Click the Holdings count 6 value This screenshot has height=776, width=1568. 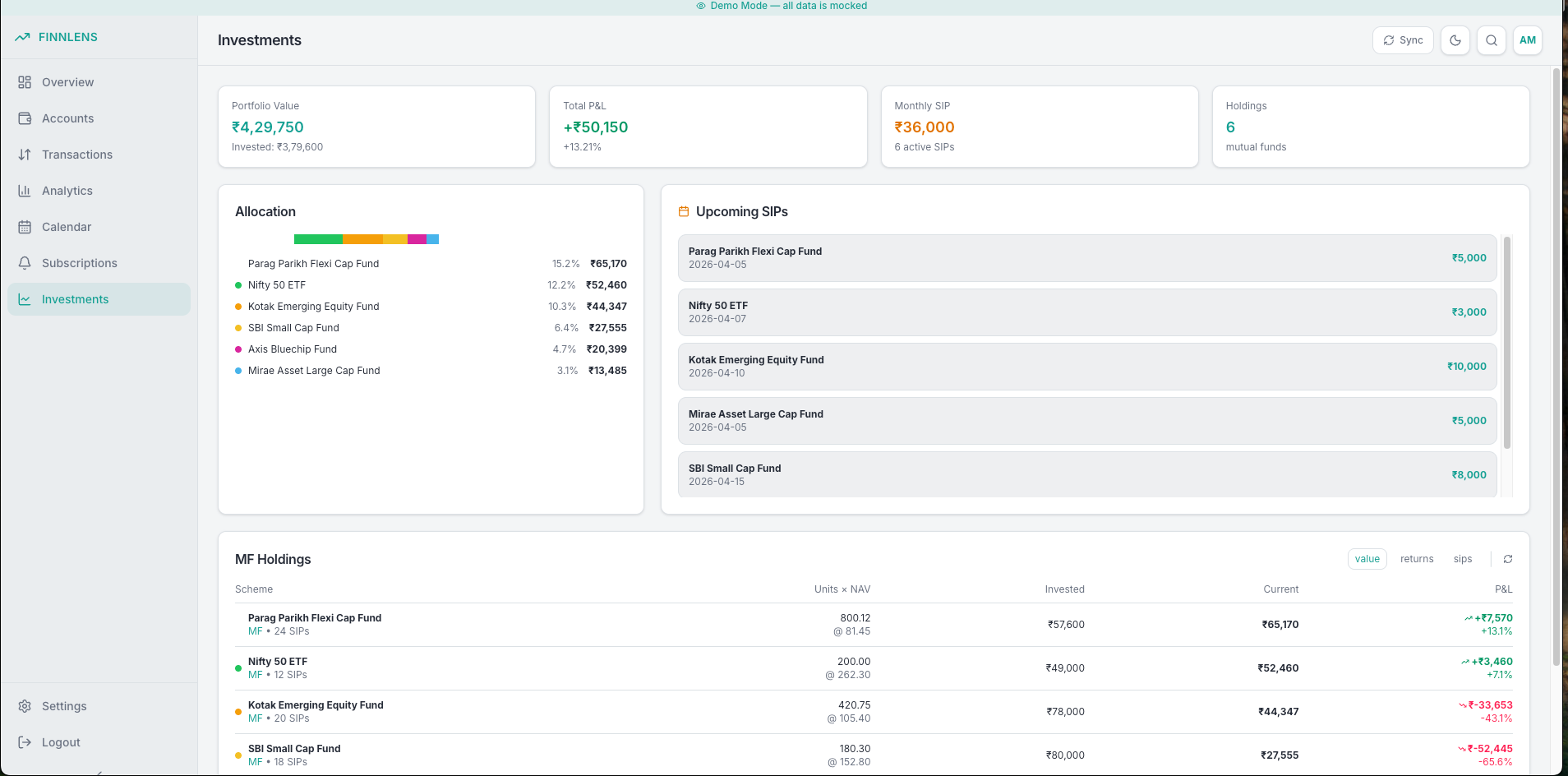1230,127
